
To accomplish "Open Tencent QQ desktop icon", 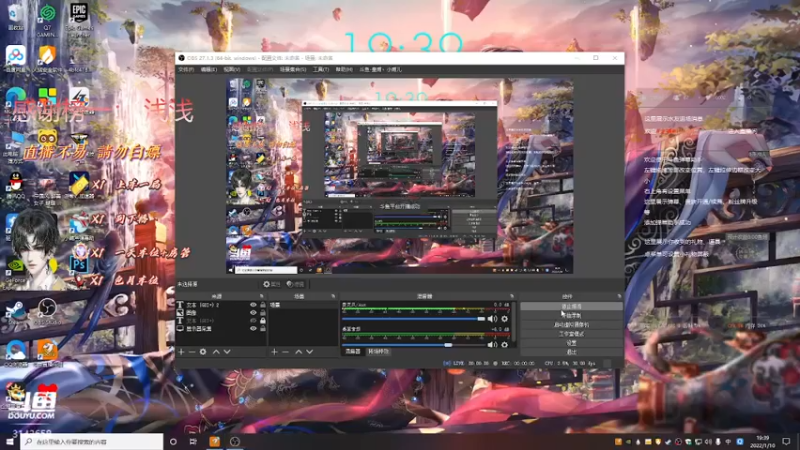I will tap(16, 185).
